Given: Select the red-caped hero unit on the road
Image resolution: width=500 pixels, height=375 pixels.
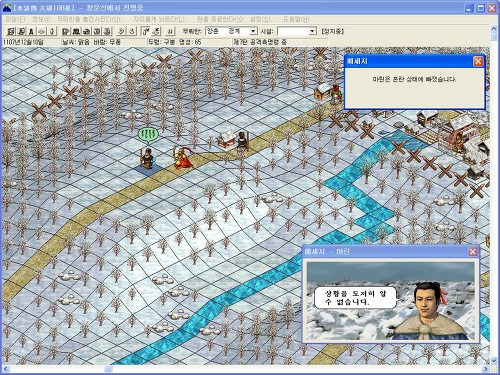Looking at the screenshot, I should (x=182, y=158).
